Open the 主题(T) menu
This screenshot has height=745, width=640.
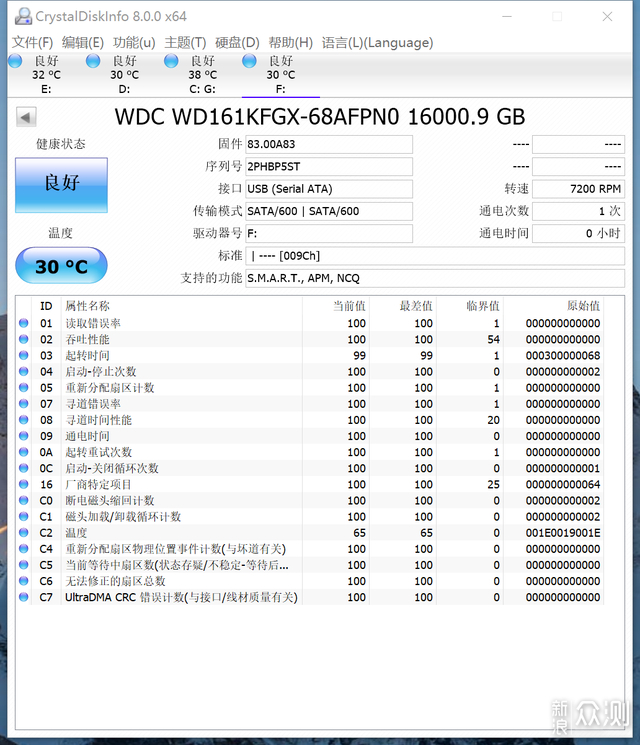[185, 43]
